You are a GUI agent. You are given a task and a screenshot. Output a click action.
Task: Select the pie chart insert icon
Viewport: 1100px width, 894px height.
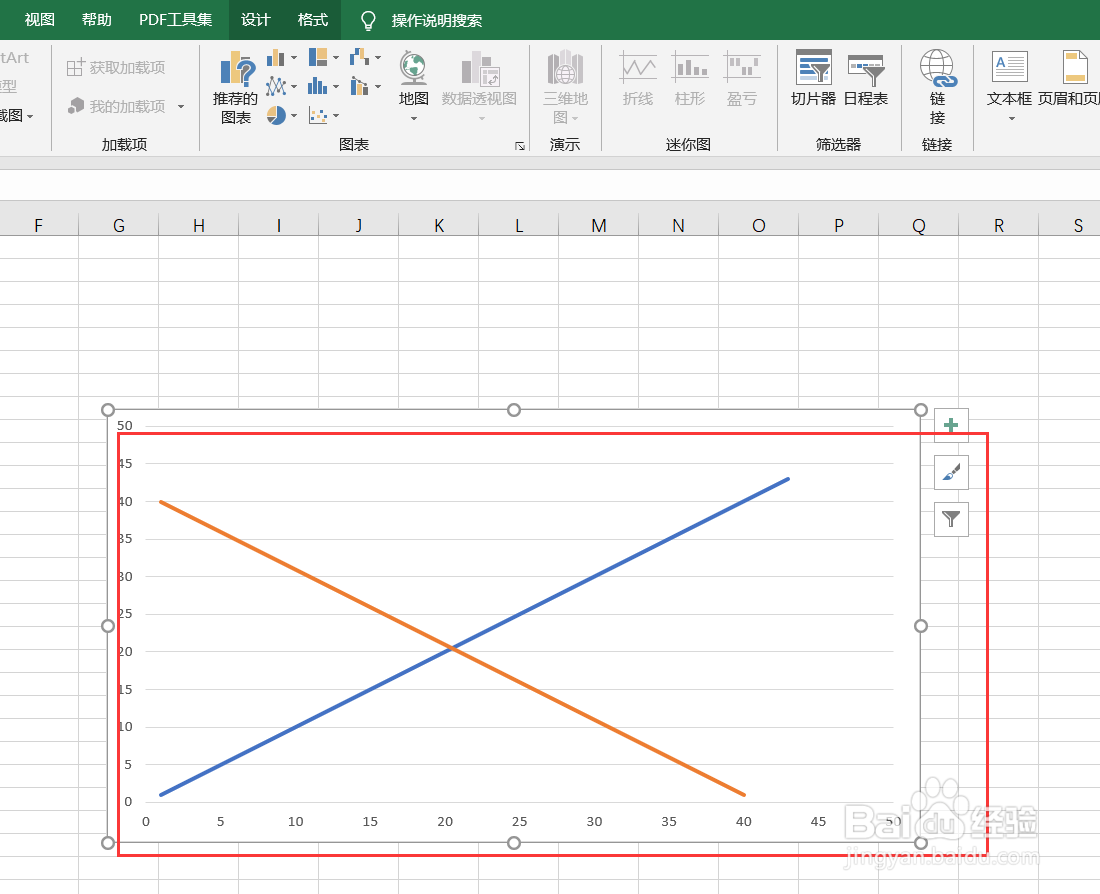click(277, 115)
